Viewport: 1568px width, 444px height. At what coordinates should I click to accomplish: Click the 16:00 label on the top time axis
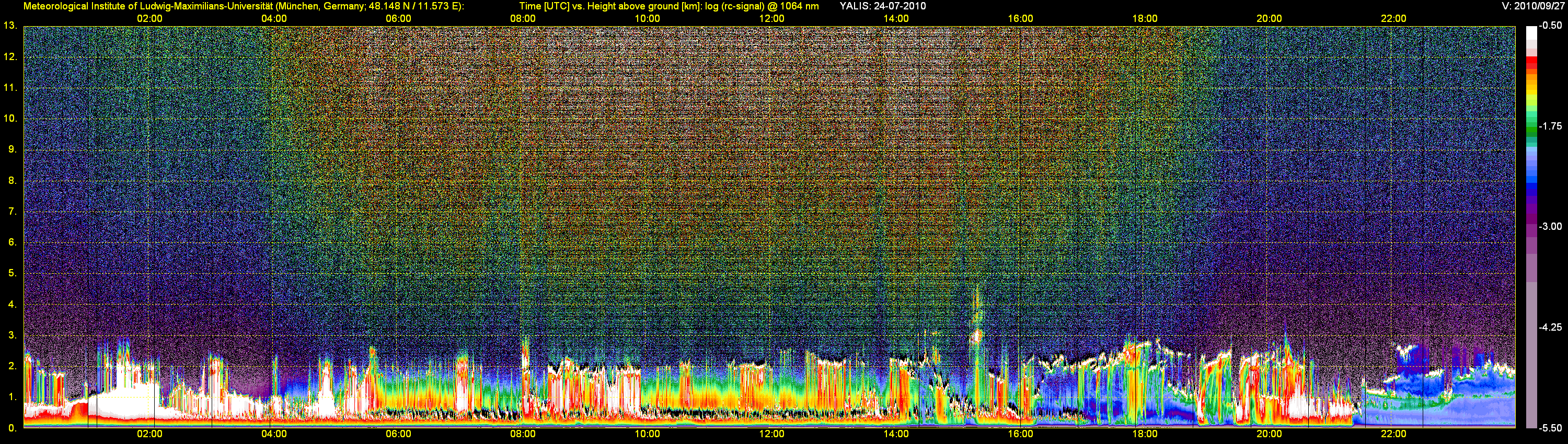[1020, 18]
